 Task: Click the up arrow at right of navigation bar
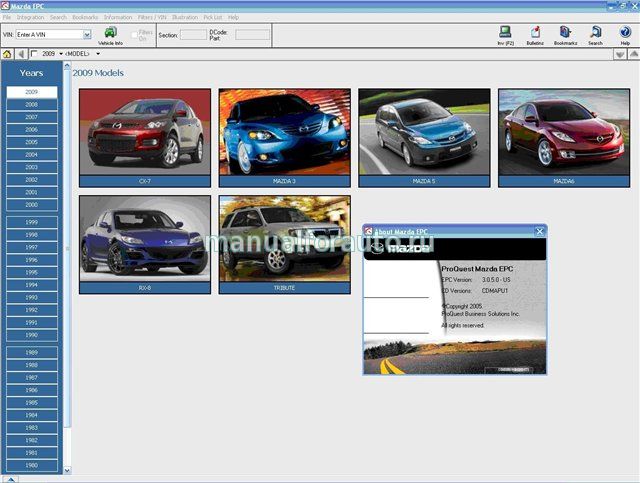click(x=634, y=54)
